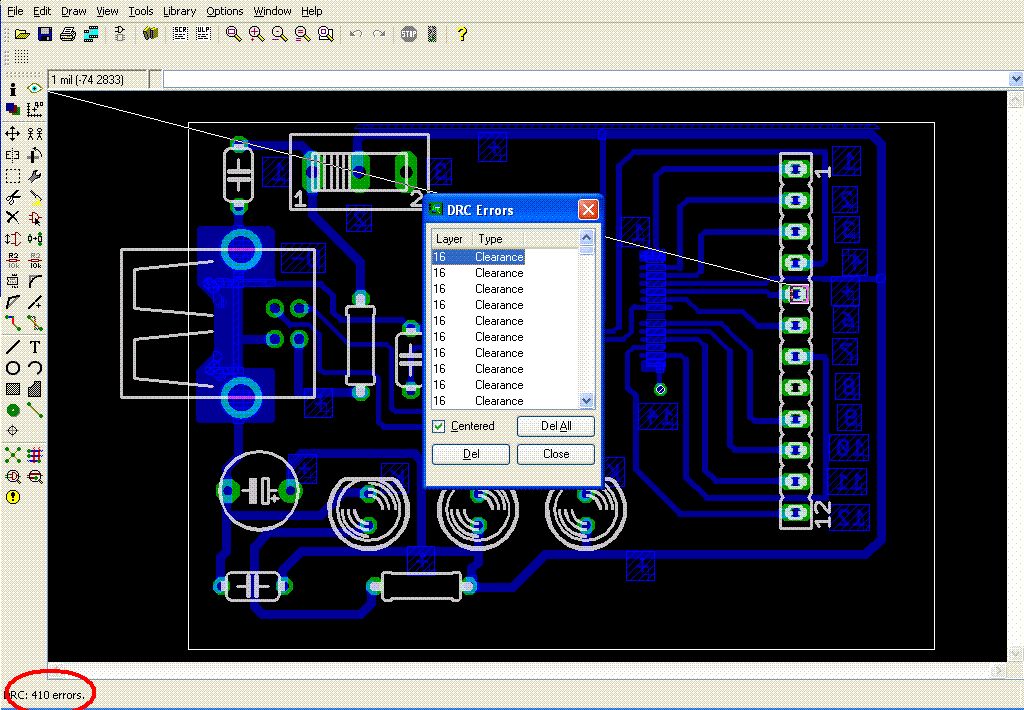The width and height of the screenshot is (1024, 710).
Task: Run user program via ULP icon
Action: (203, 34)
